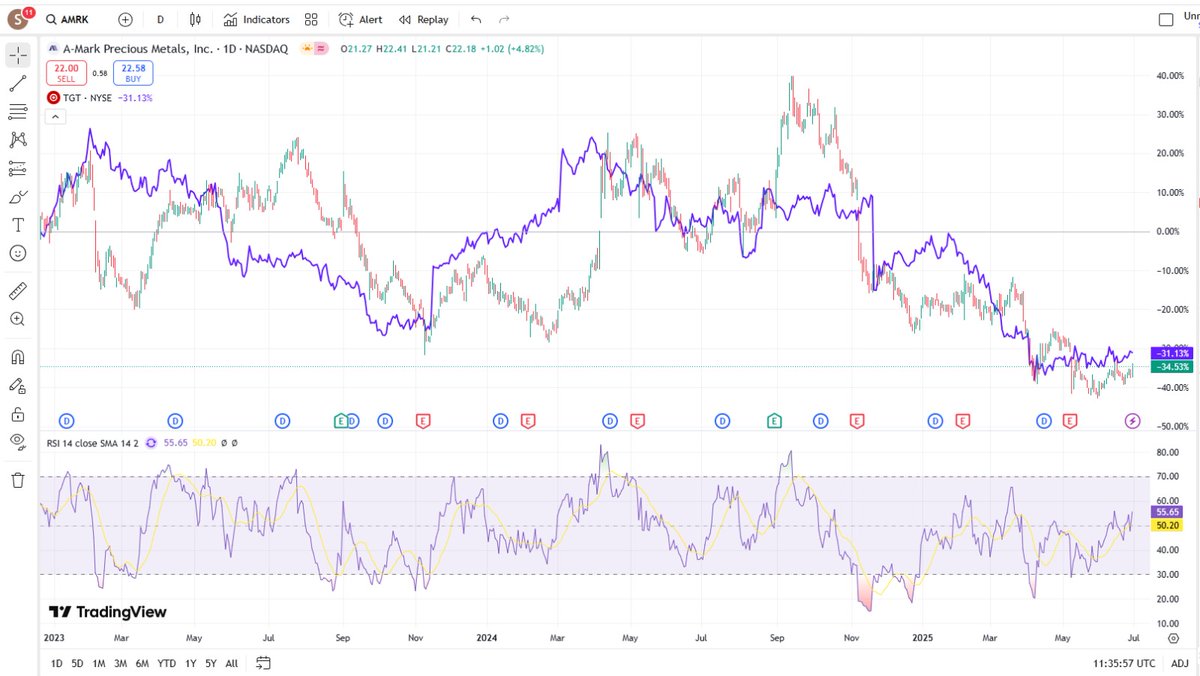Screen dimensions: 1200x676
Task: Click the green -34.53% price scale label
Action: 1172,367
